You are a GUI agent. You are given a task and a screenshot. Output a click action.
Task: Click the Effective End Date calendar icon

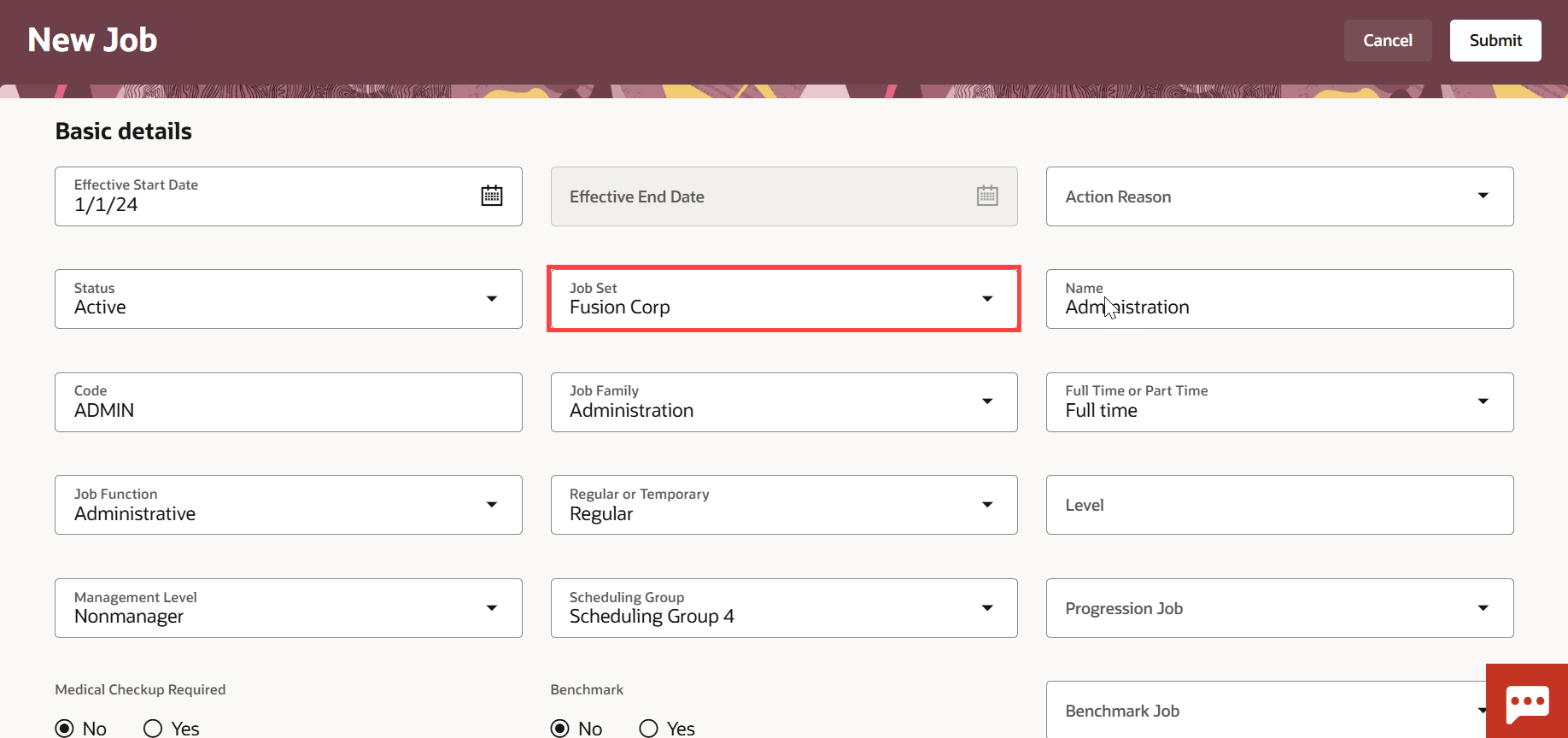coord(987,196)
